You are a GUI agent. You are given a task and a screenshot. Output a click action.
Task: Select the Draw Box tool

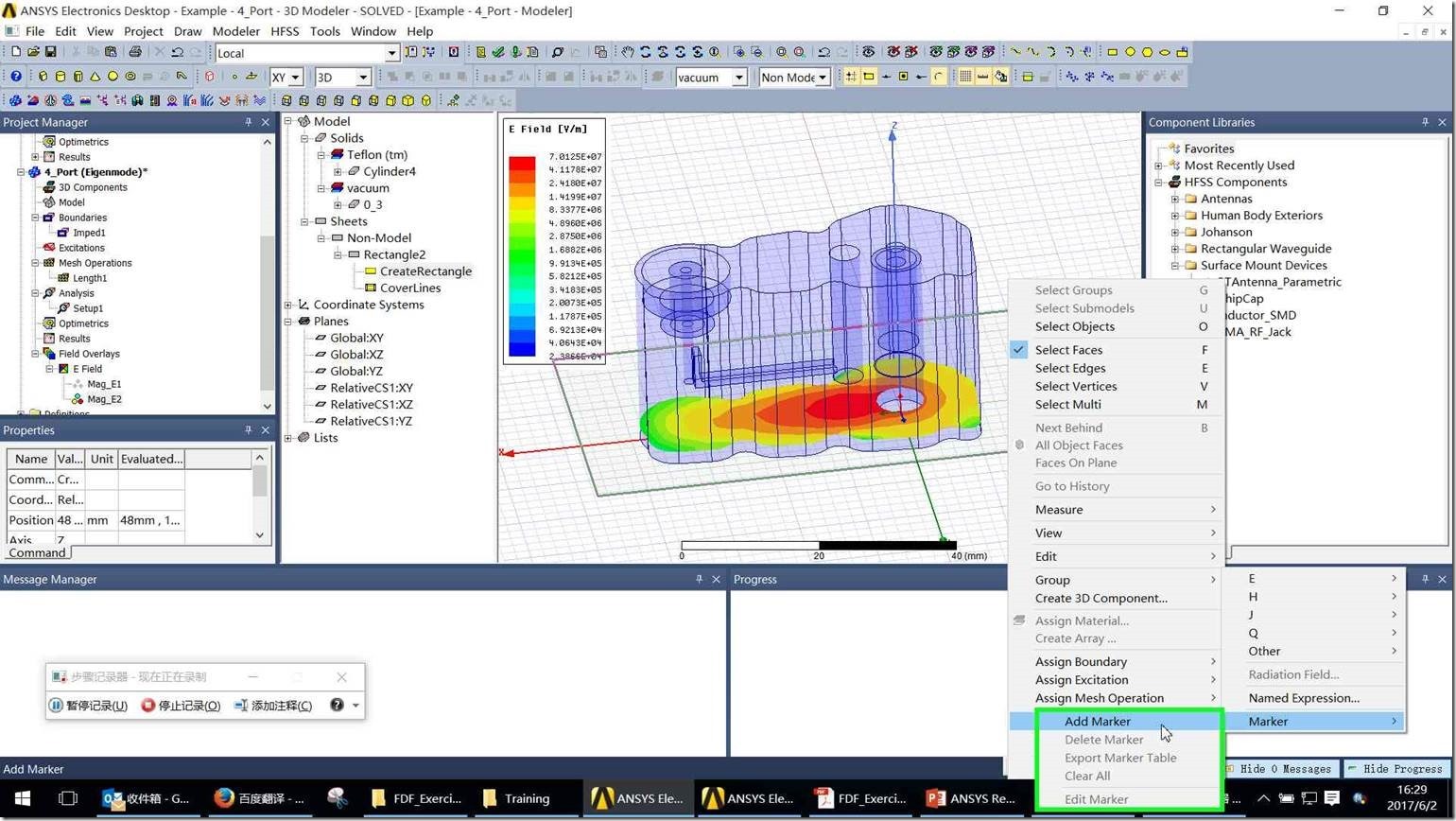[x=43, y=77]
